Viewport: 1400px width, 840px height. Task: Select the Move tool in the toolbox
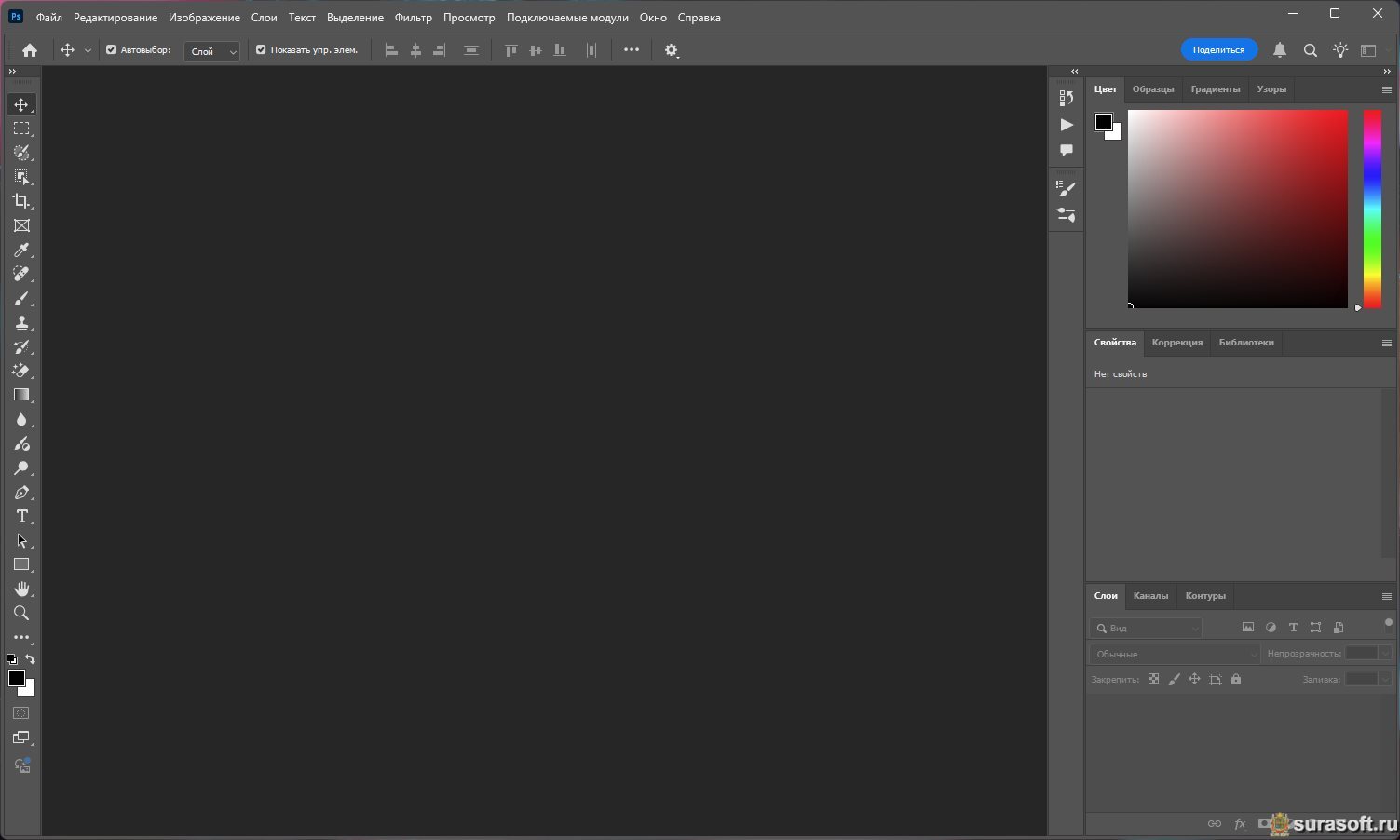click(x=21, y=104)
